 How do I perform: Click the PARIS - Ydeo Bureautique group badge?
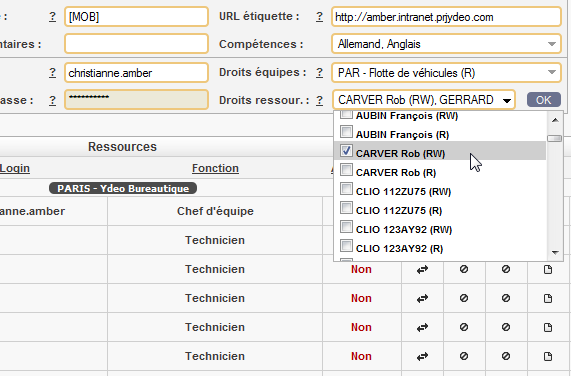(123, 189)
